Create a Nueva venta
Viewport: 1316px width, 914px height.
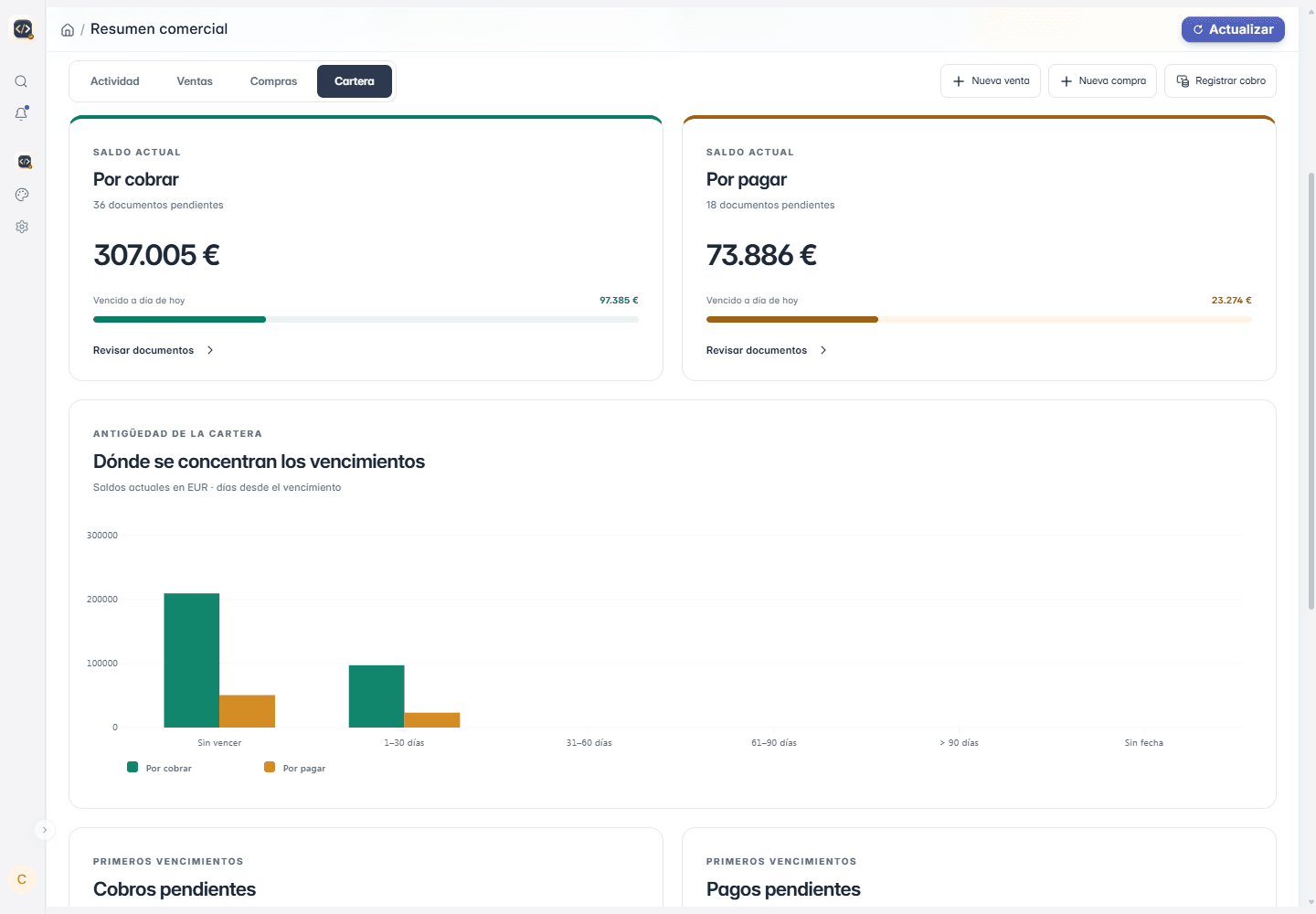pos(991,80)
